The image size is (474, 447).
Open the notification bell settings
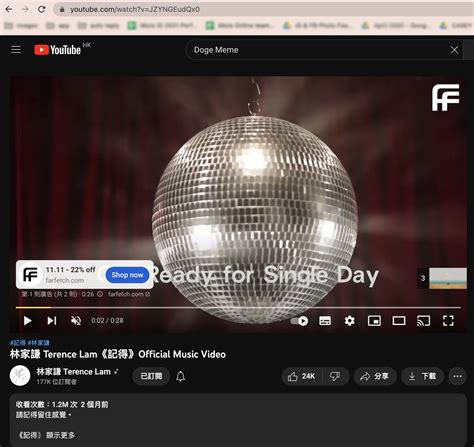pos(180,376)
